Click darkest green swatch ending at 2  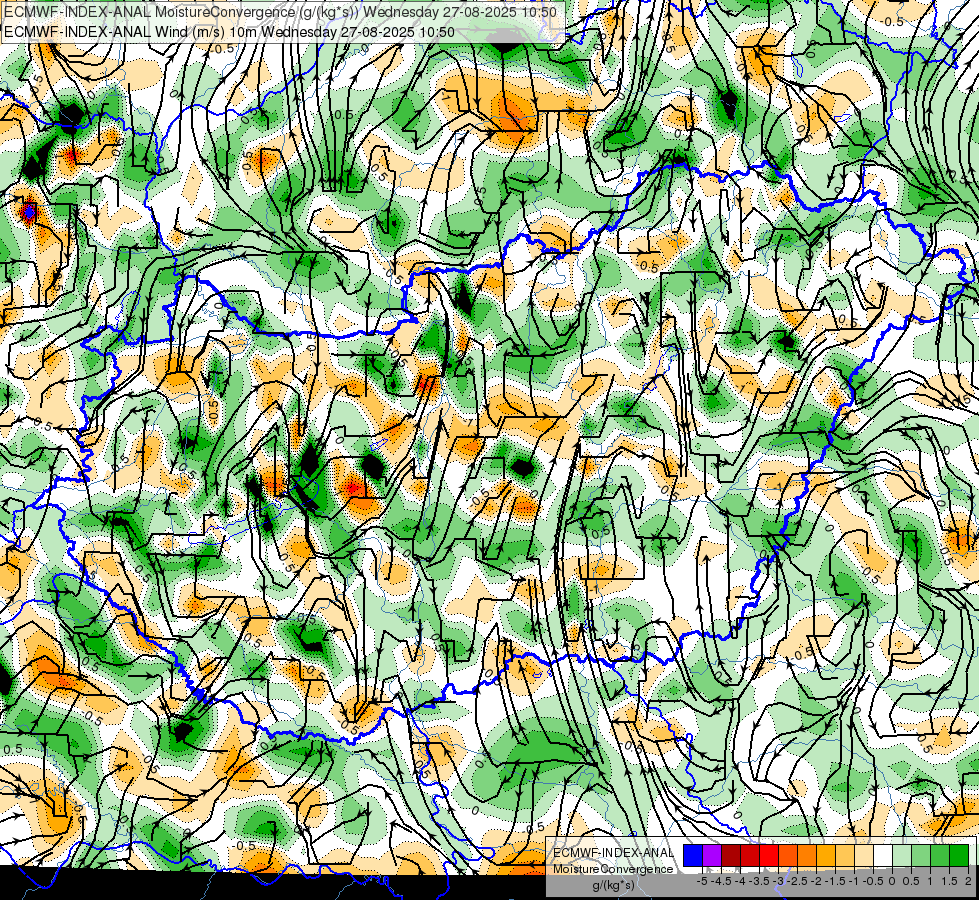coord(958,855)
